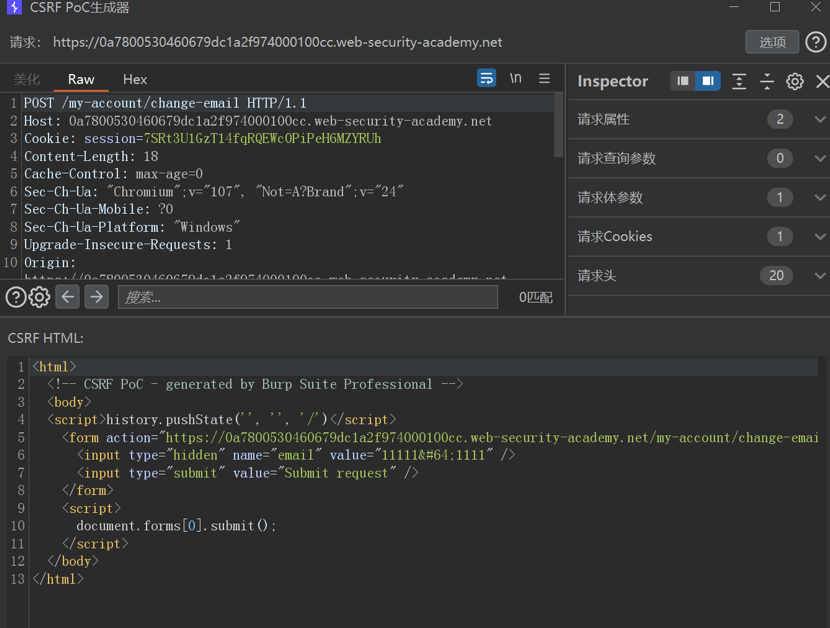Image resolution: width=830 pixels, height=628 pixels.
Task: Switch to the Raw tab
Action: (x=81, y=79)
